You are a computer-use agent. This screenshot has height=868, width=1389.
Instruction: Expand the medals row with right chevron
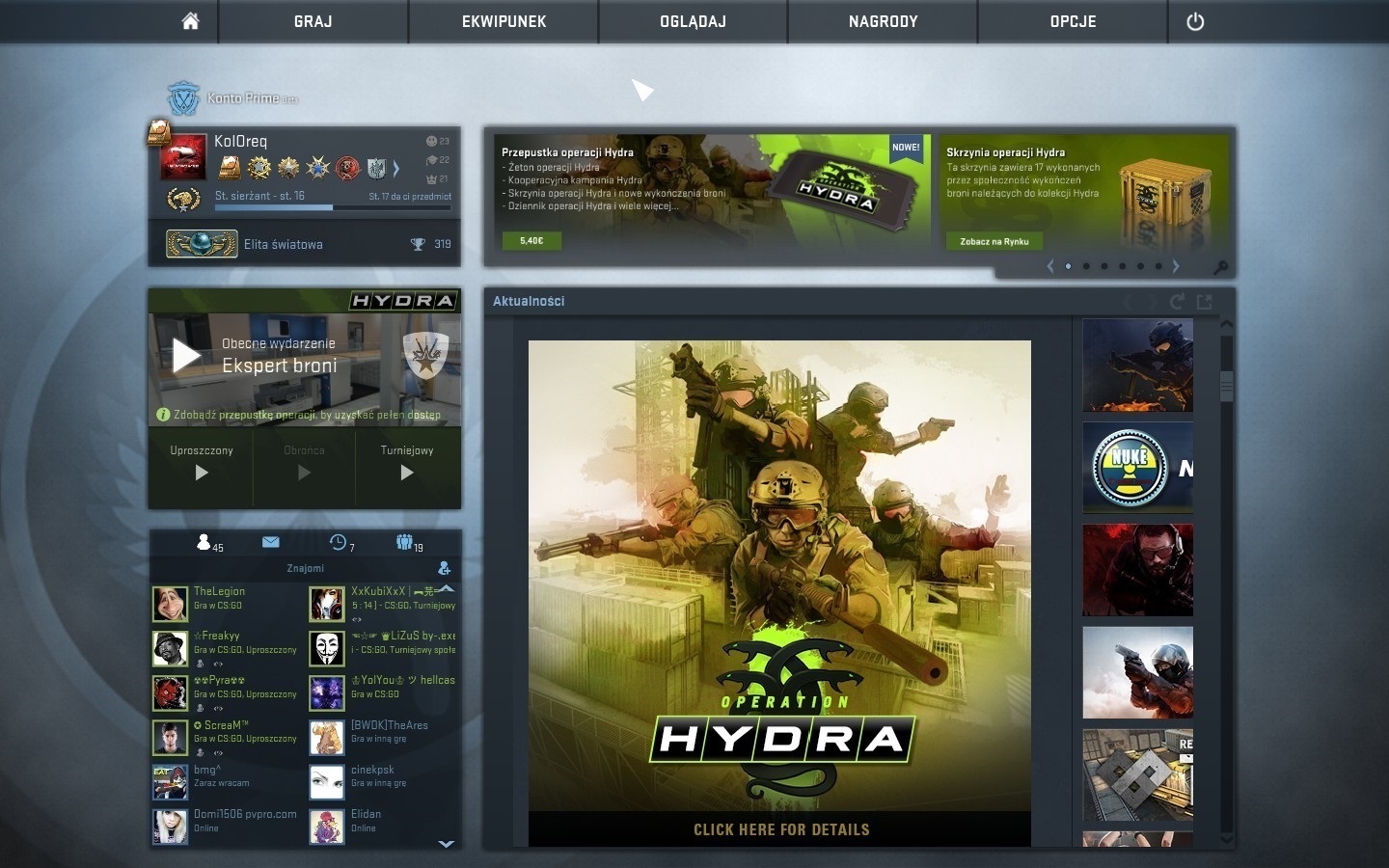(395, 169)
